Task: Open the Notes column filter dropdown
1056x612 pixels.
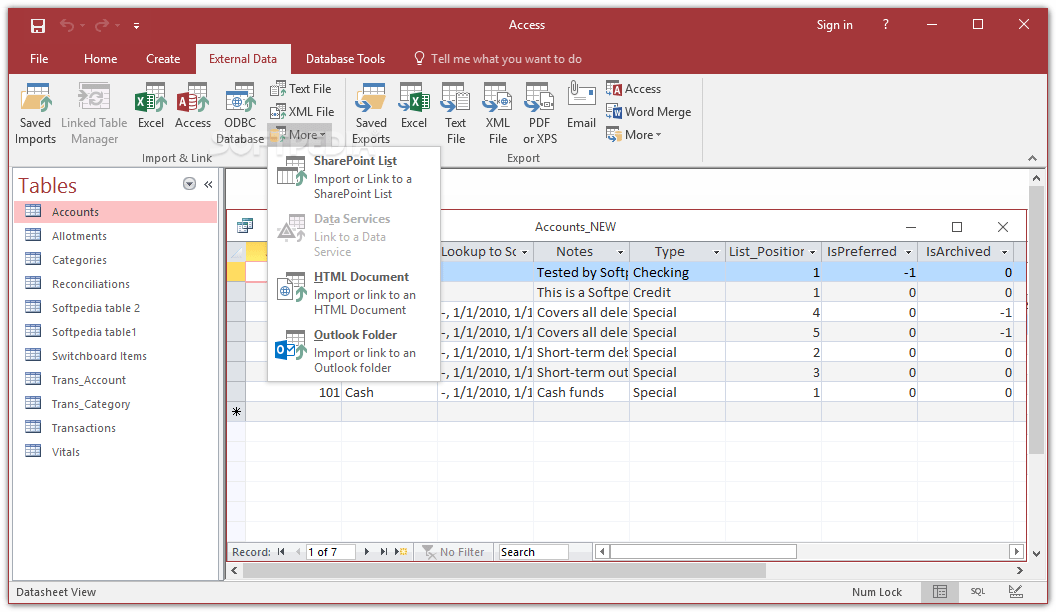Action: tap(620, 252)
